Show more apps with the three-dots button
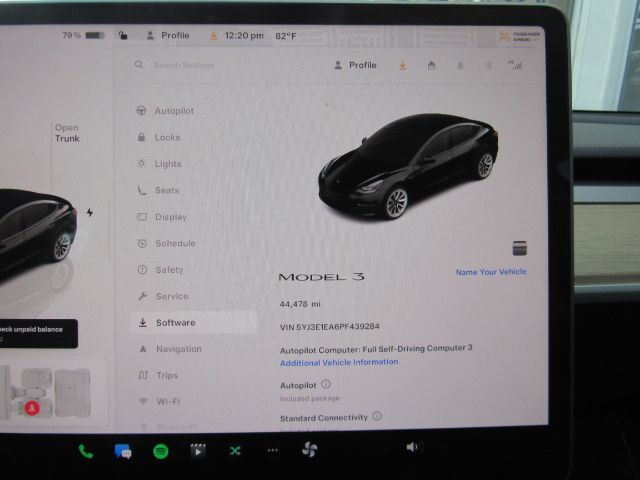The width and height of the screenshot is (640, 480). point(272,451)
